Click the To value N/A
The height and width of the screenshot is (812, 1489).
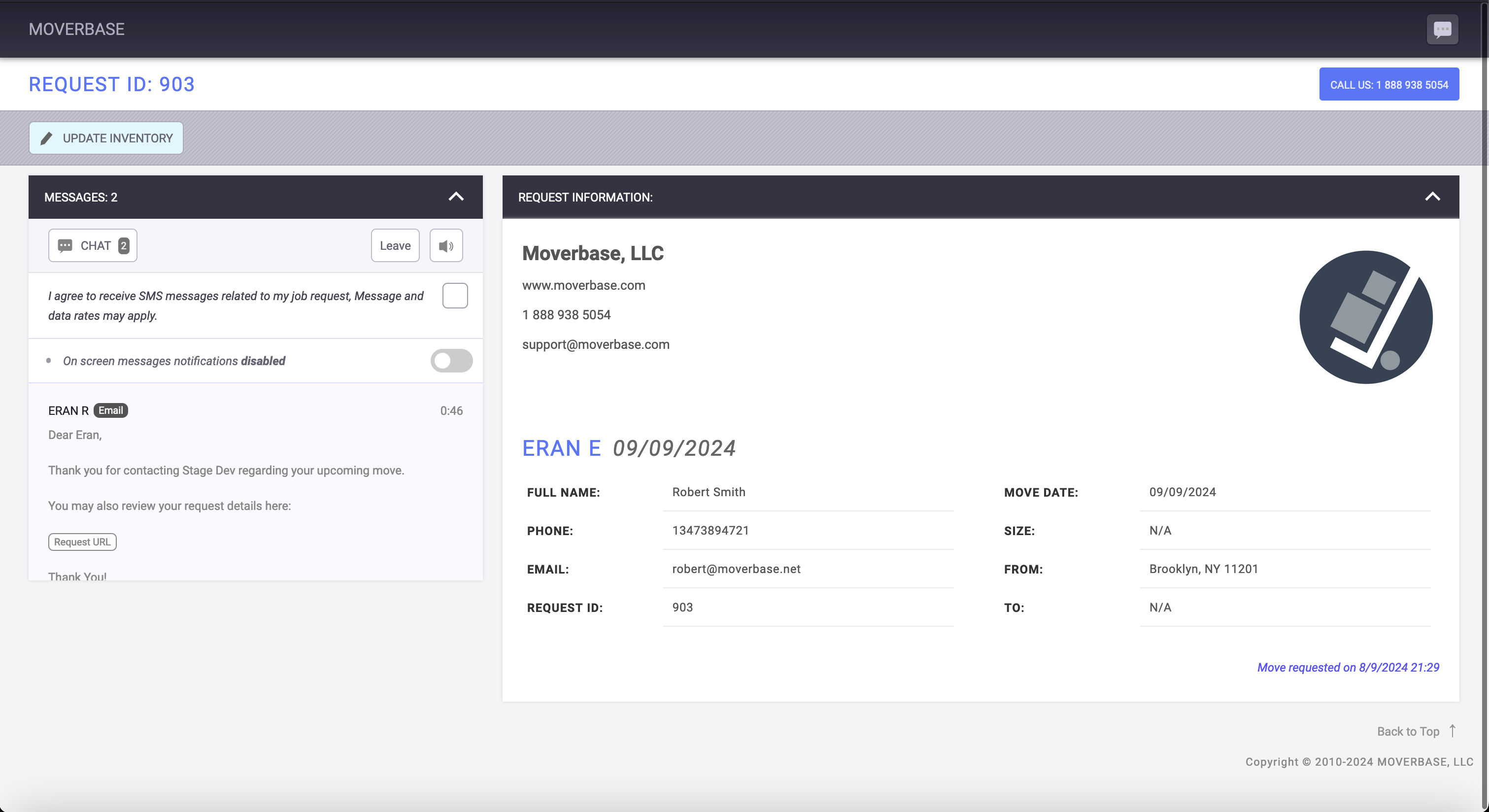tap(1160, 608)
